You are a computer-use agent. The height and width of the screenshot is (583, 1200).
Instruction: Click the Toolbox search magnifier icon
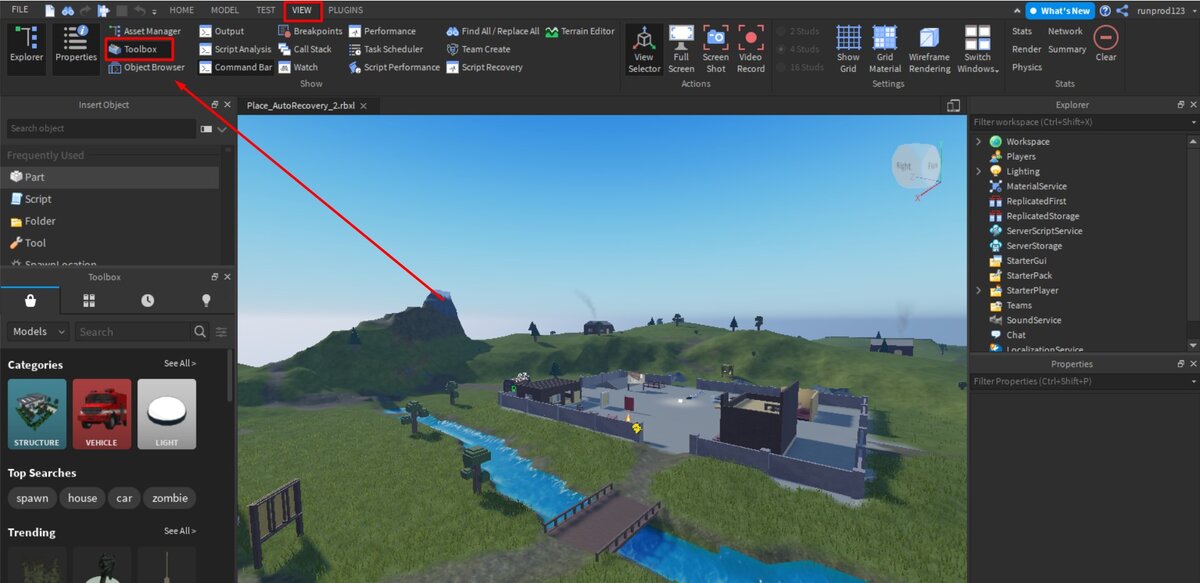click(200, 331)
